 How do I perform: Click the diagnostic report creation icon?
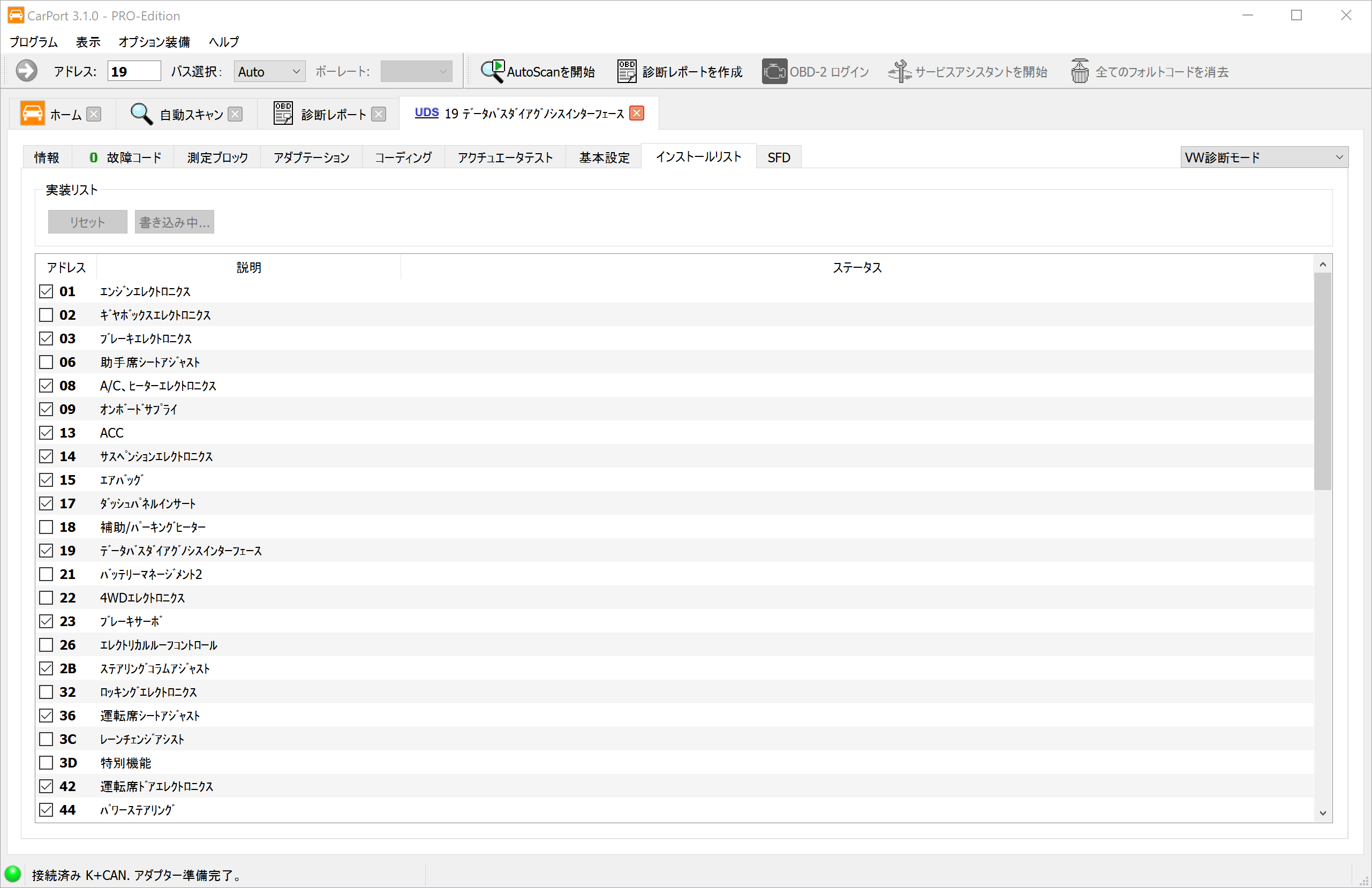(x=627, y=72)
